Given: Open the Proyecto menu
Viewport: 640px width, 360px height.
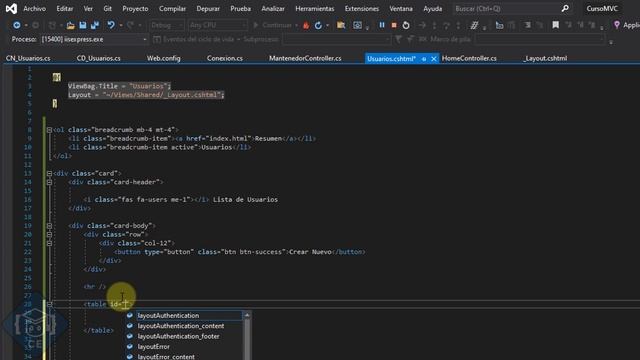Looking at the screenshot, I should [x=135, y=9].
